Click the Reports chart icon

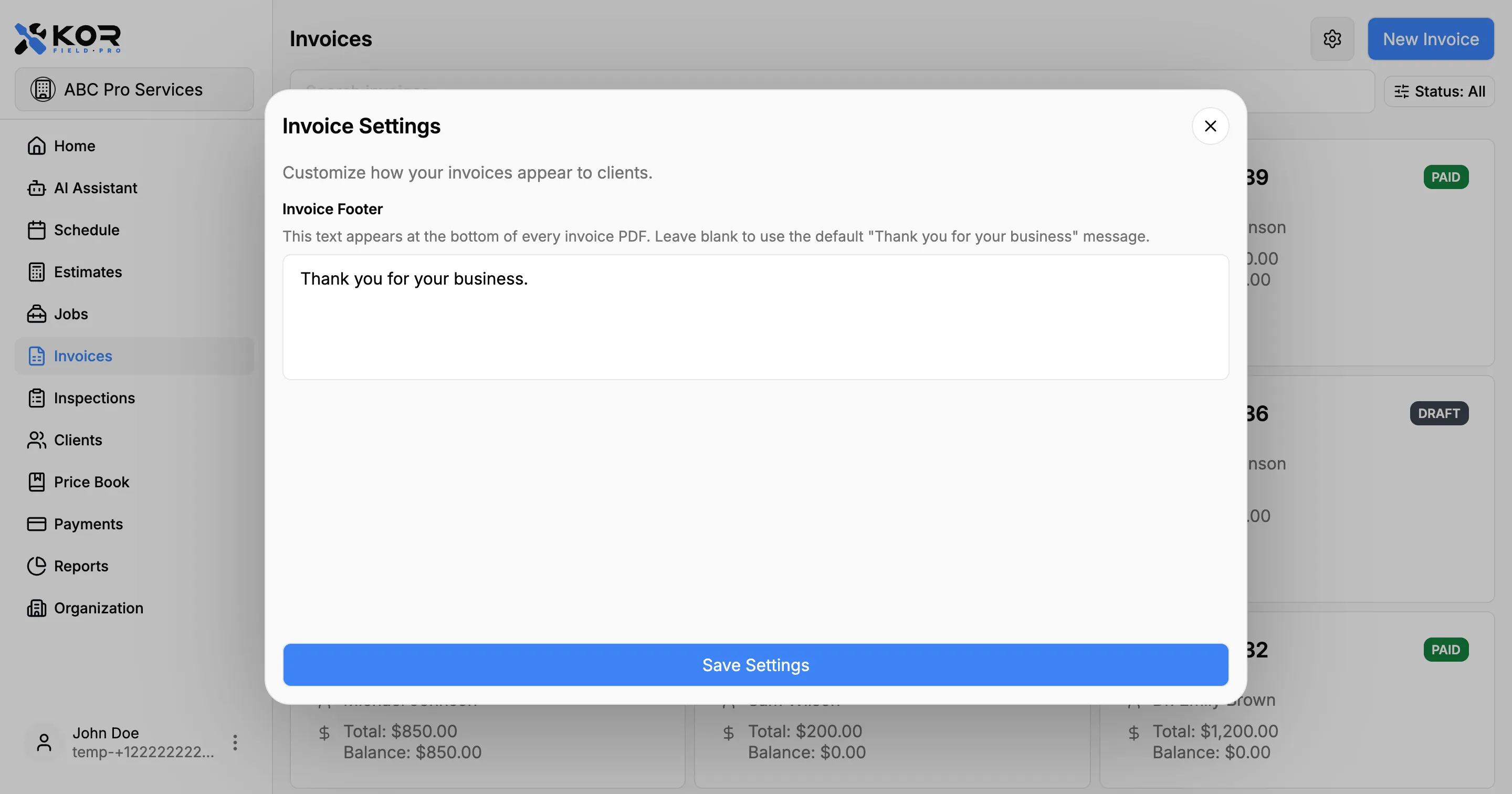click(x=36, y=566)
